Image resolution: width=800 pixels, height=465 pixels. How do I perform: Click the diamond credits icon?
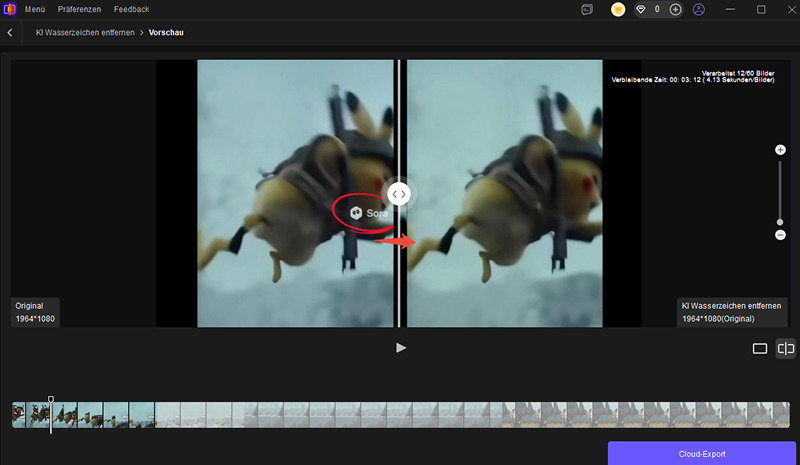641,9
